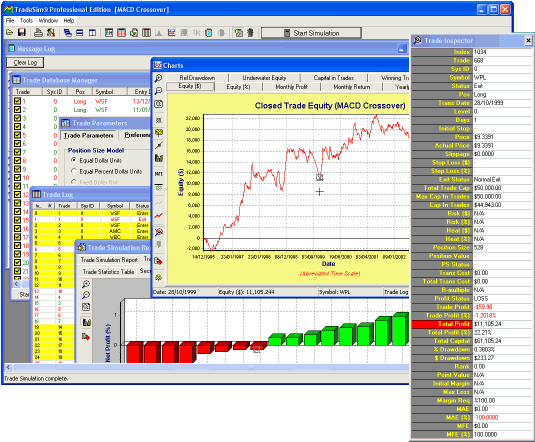
Task: Uncheck trade 8 in Trade Database Manager
Action: 17,160
